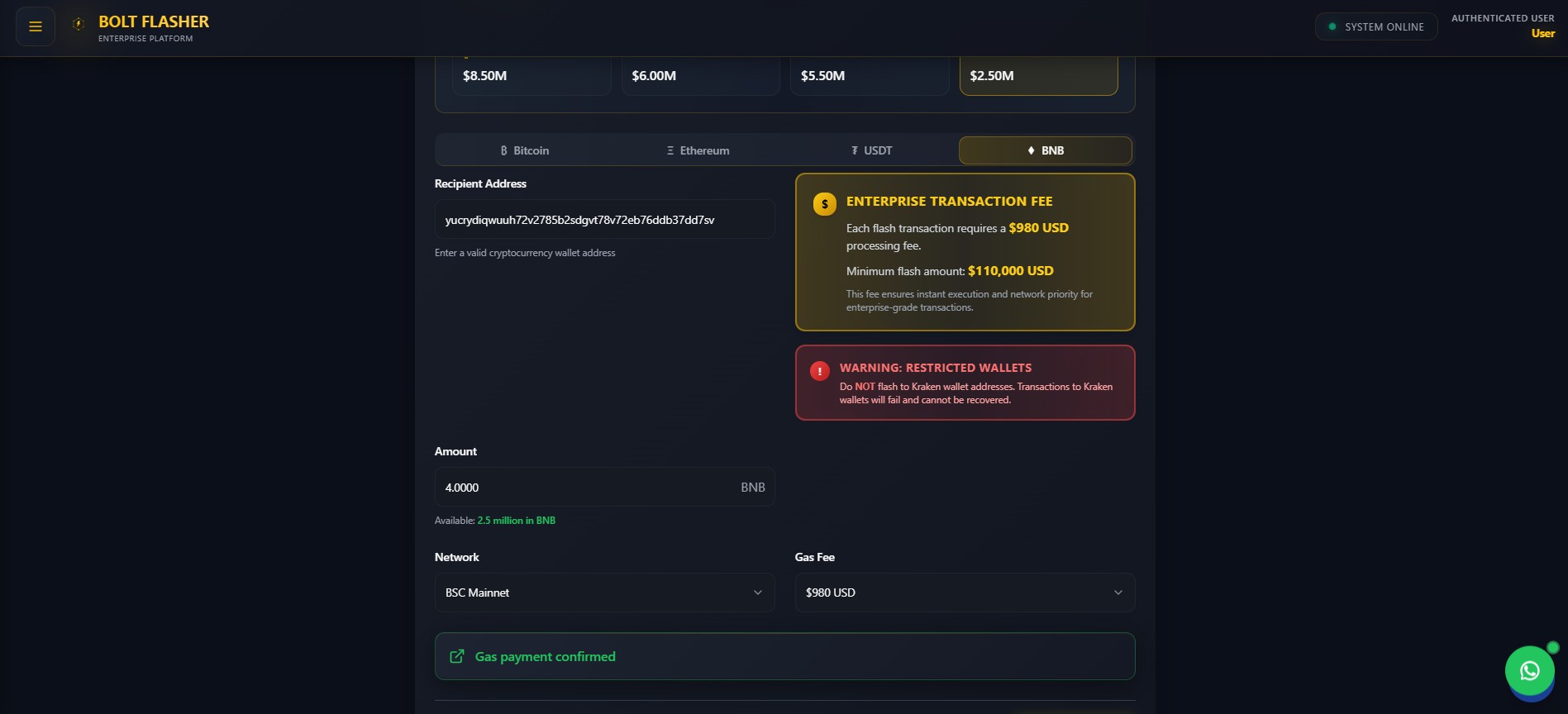Viewport: 1568px width, 714px height.
Task: Expand the BSC Mainnet network dropdown
Action: [x=604, y=593]
